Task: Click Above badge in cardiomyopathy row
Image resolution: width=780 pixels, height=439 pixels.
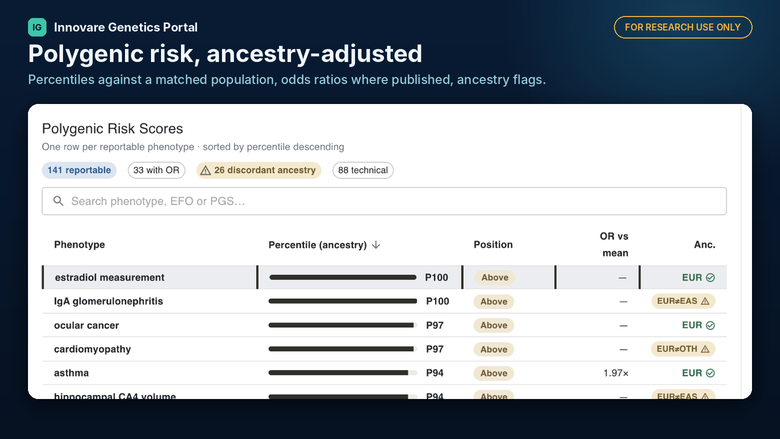Action: point(493,349)
